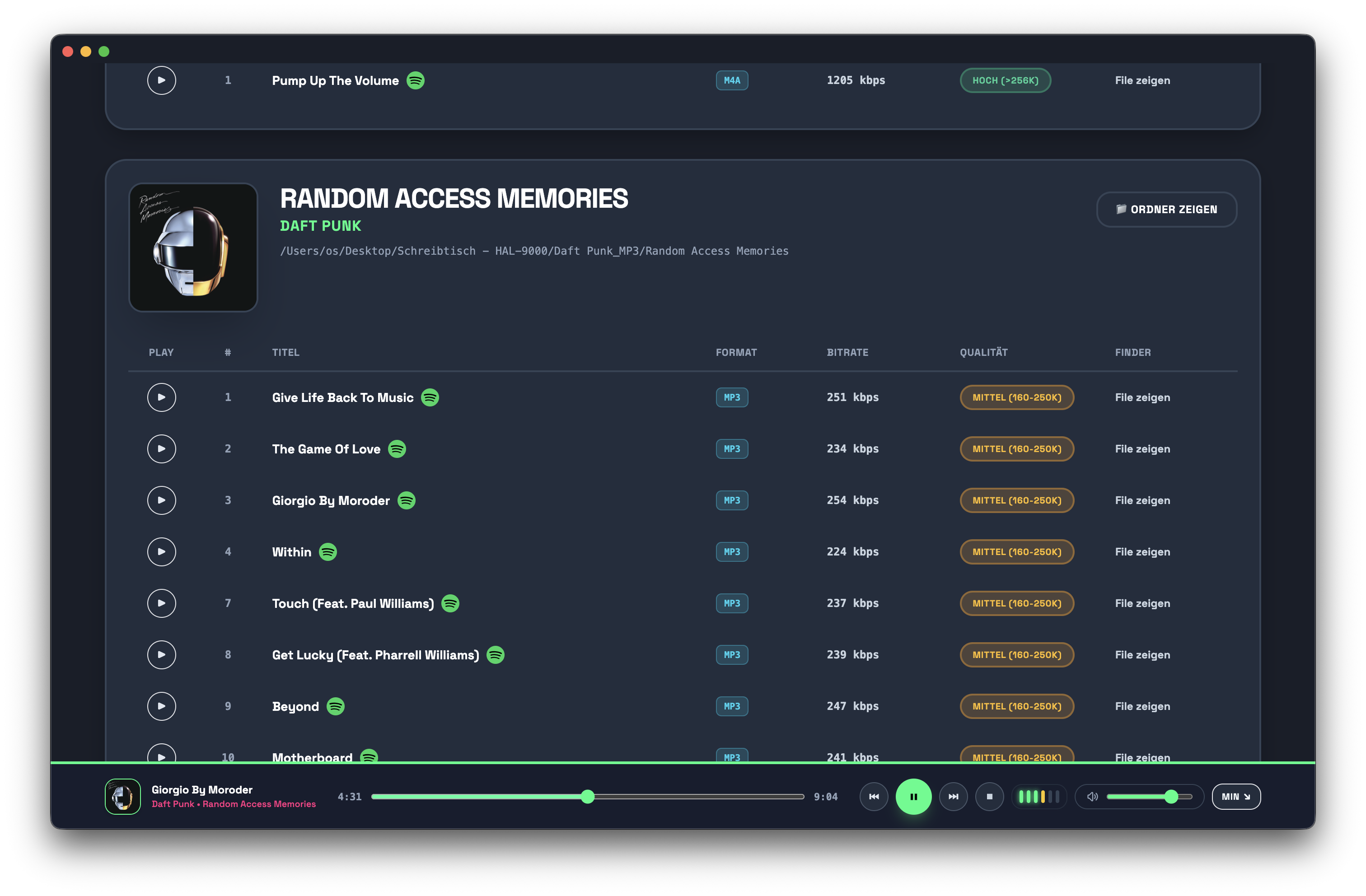1366x896 pixels.
Task: Open Spotify icon for Get Lucky
Action: pos(496,655)
